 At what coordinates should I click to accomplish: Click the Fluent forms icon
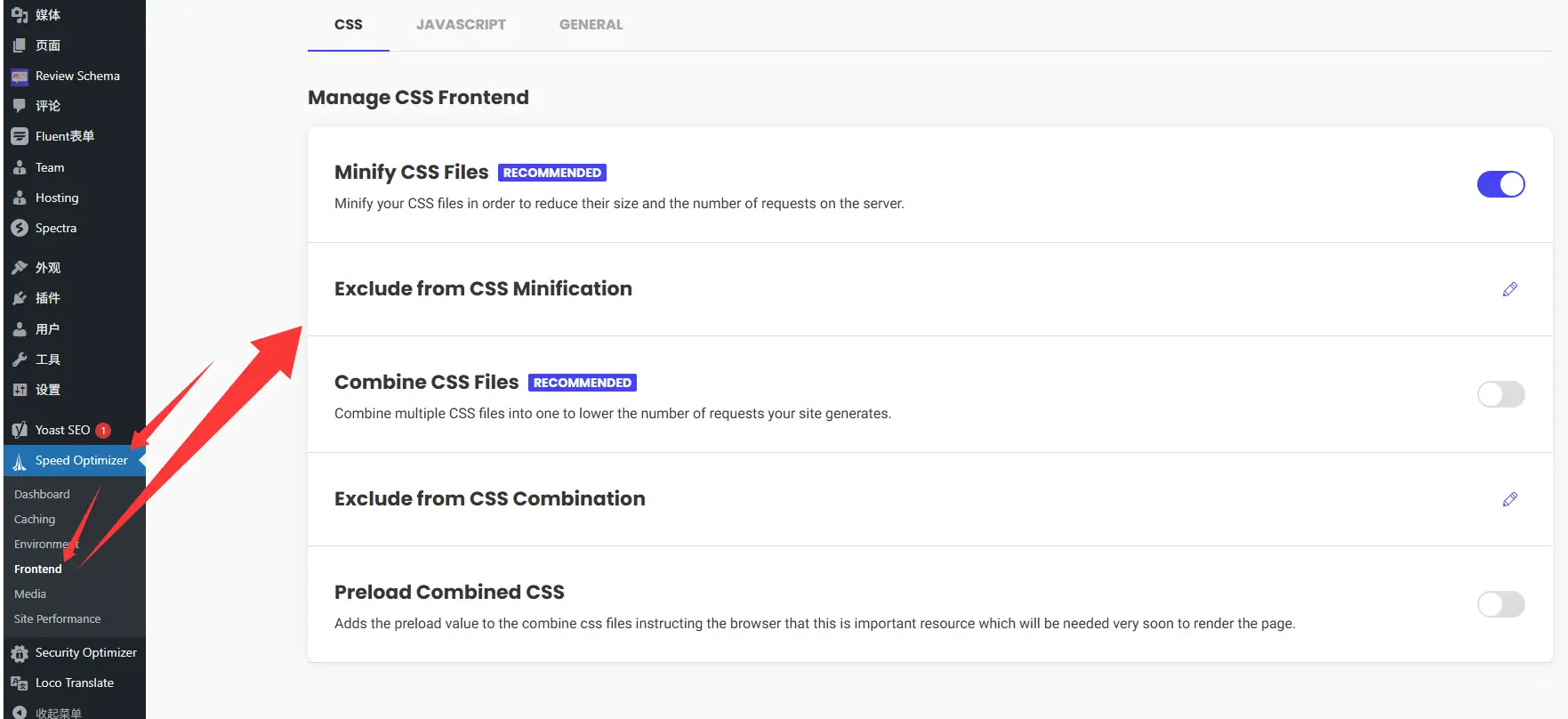coord(20,136)
